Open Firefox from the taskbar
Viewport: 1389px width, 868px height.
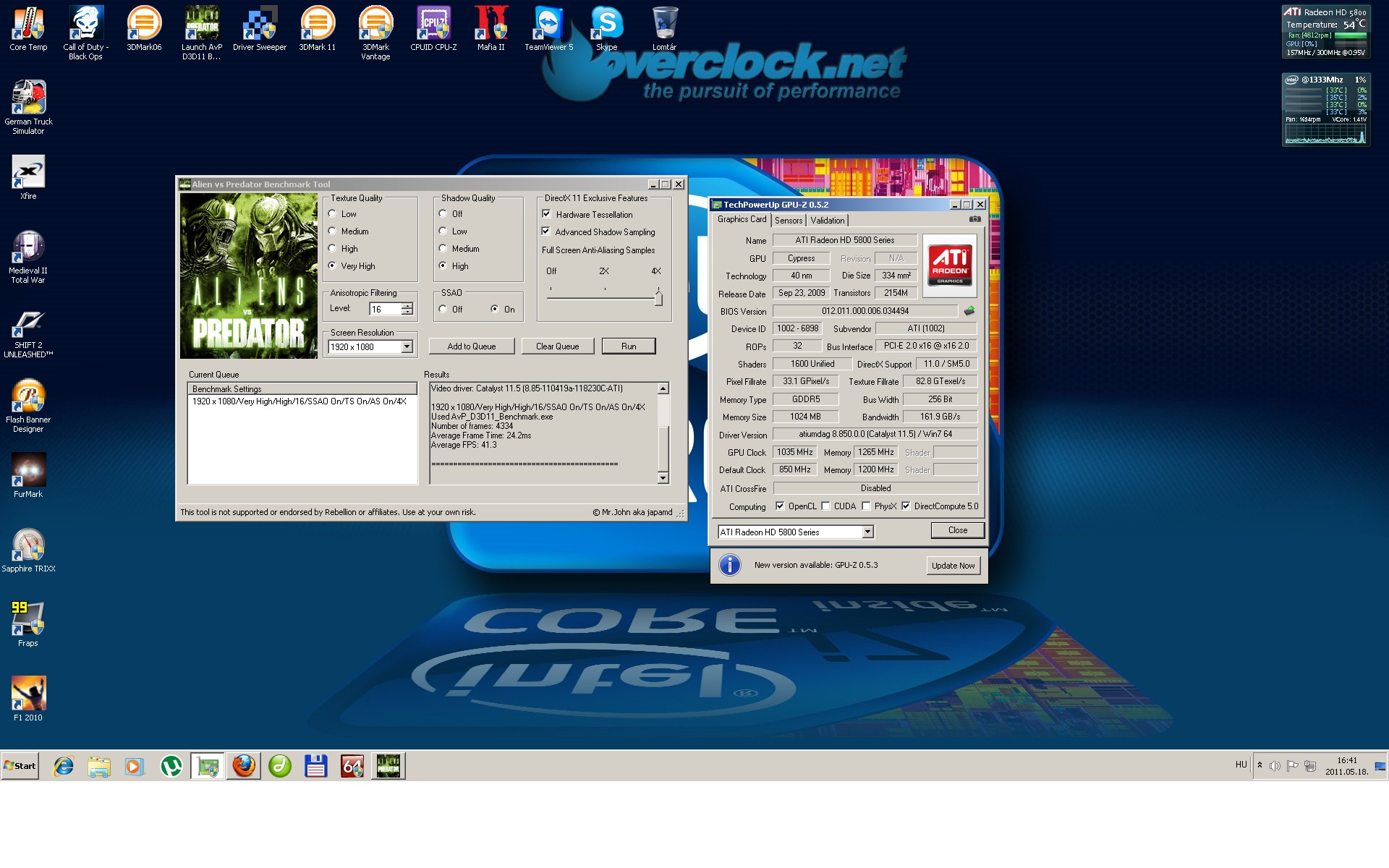(x=244, y=765)
